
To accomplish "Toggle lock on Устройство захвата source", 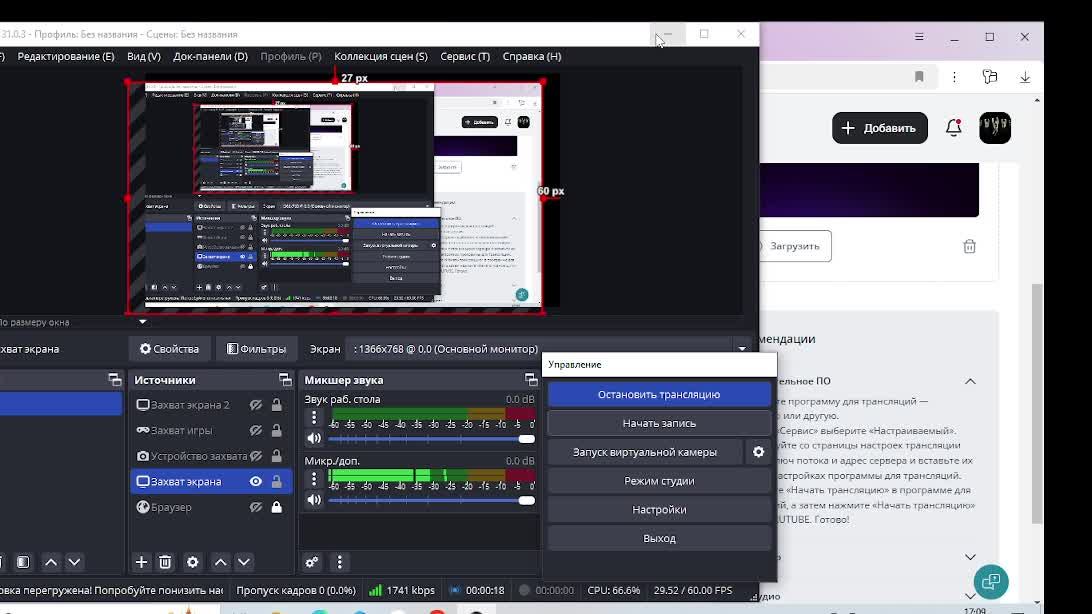I will point(276,456).
